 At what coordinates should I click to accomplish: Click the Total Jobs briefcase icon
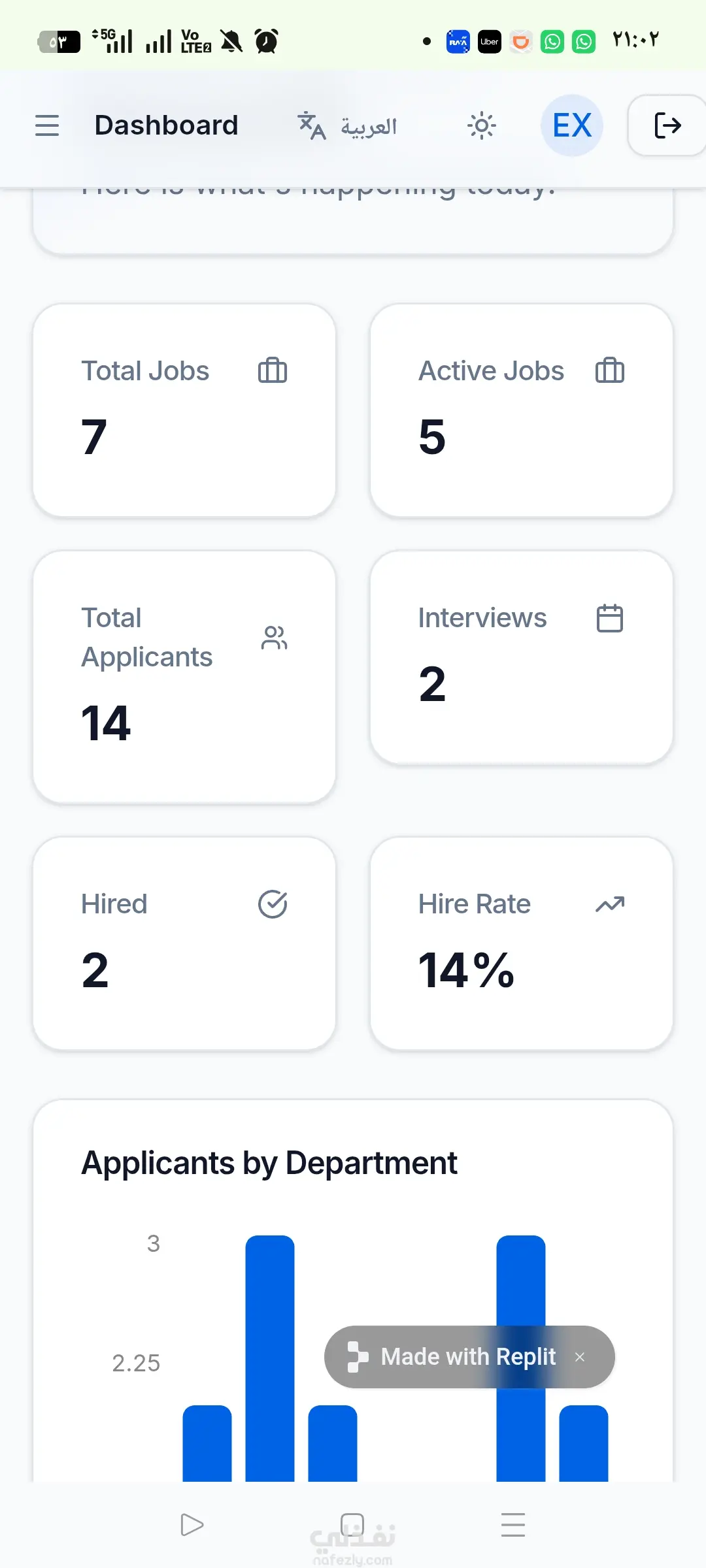pyautogui.click(x=273, y=370)
